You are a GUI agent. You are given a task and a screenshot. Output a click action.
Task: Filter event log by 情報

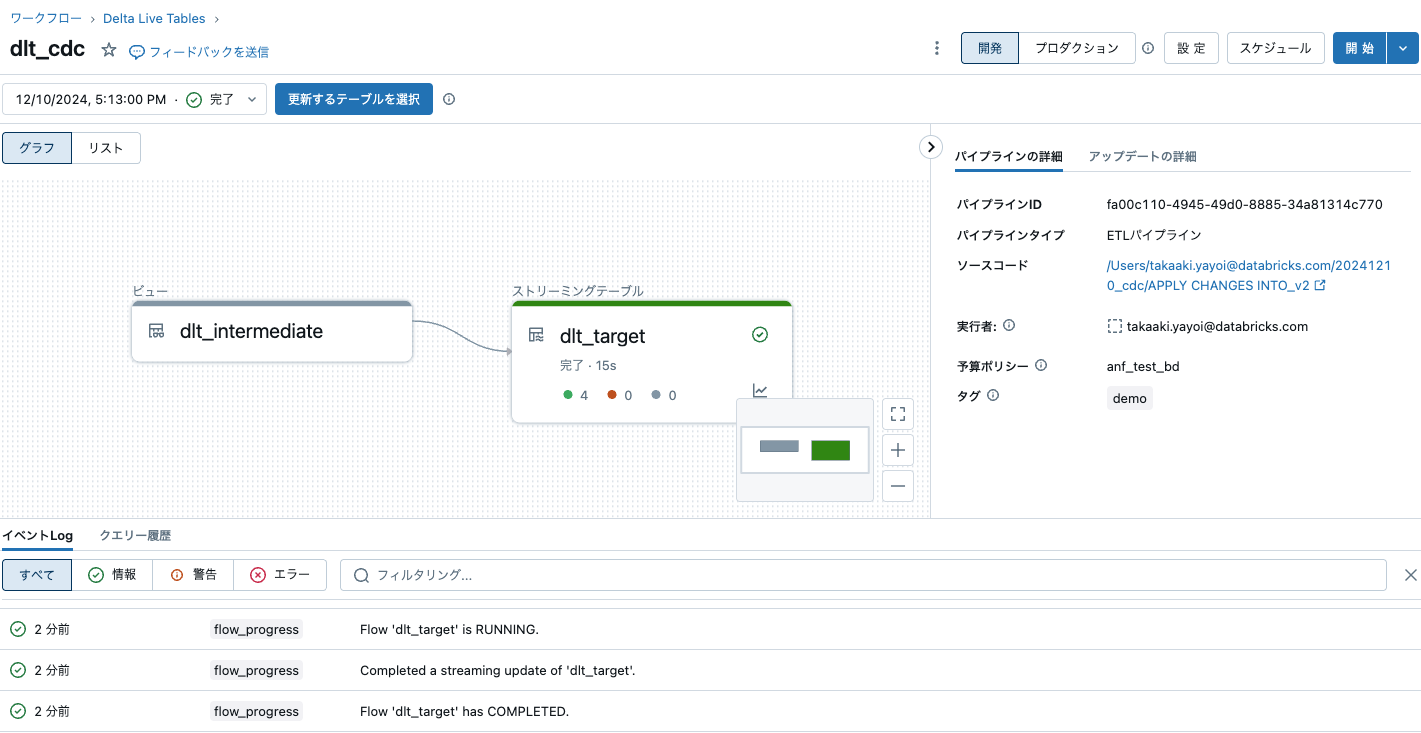click(112, 575)
